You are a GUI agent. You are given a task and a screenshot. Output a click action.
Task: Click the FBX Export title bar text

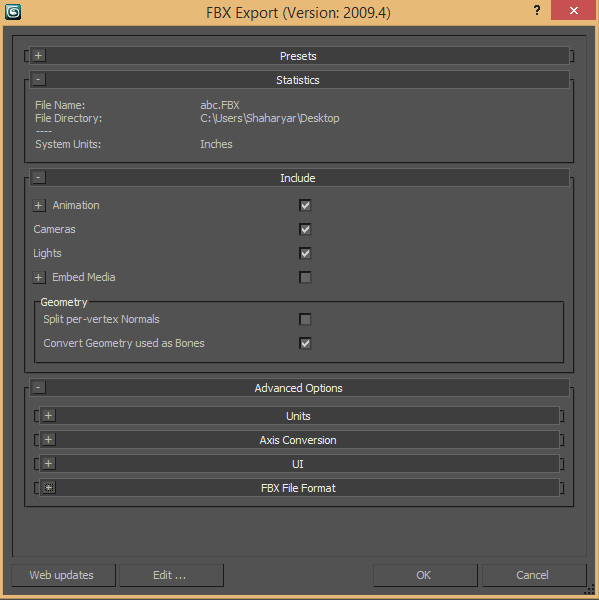pos(299,13)
